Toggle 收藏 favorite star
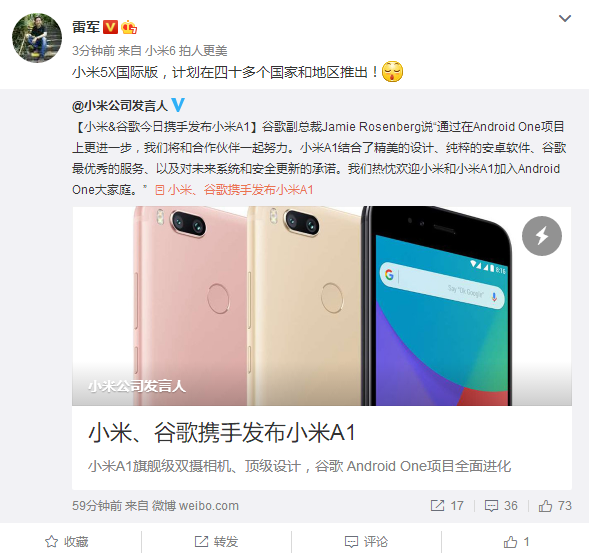This screenshot has width=589, height=555. 66,542
